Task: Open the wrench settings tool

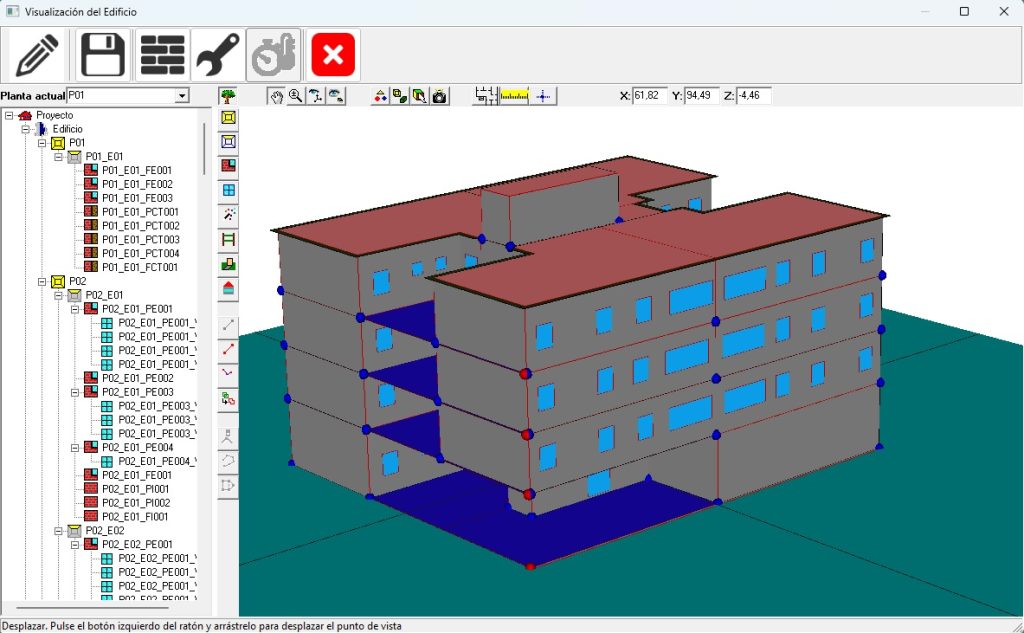Action: (217, 54)
